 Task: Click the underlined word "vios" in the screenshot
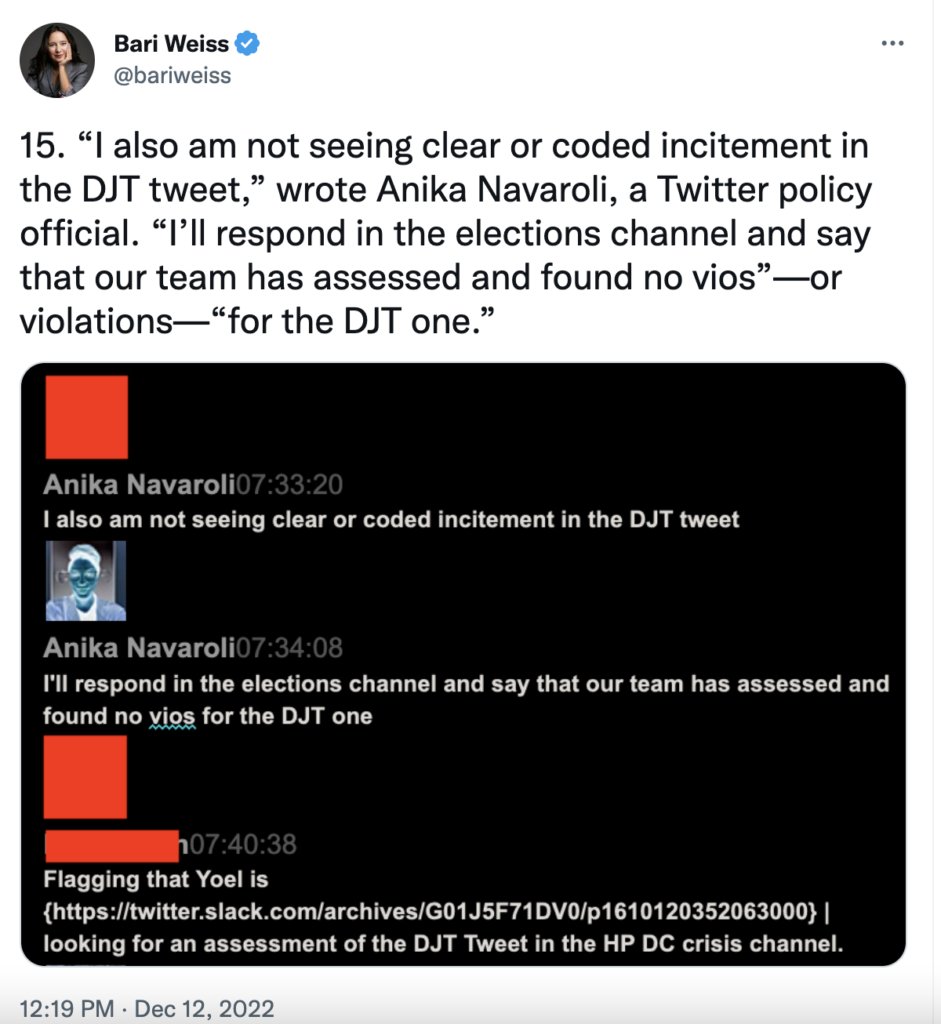174,716
